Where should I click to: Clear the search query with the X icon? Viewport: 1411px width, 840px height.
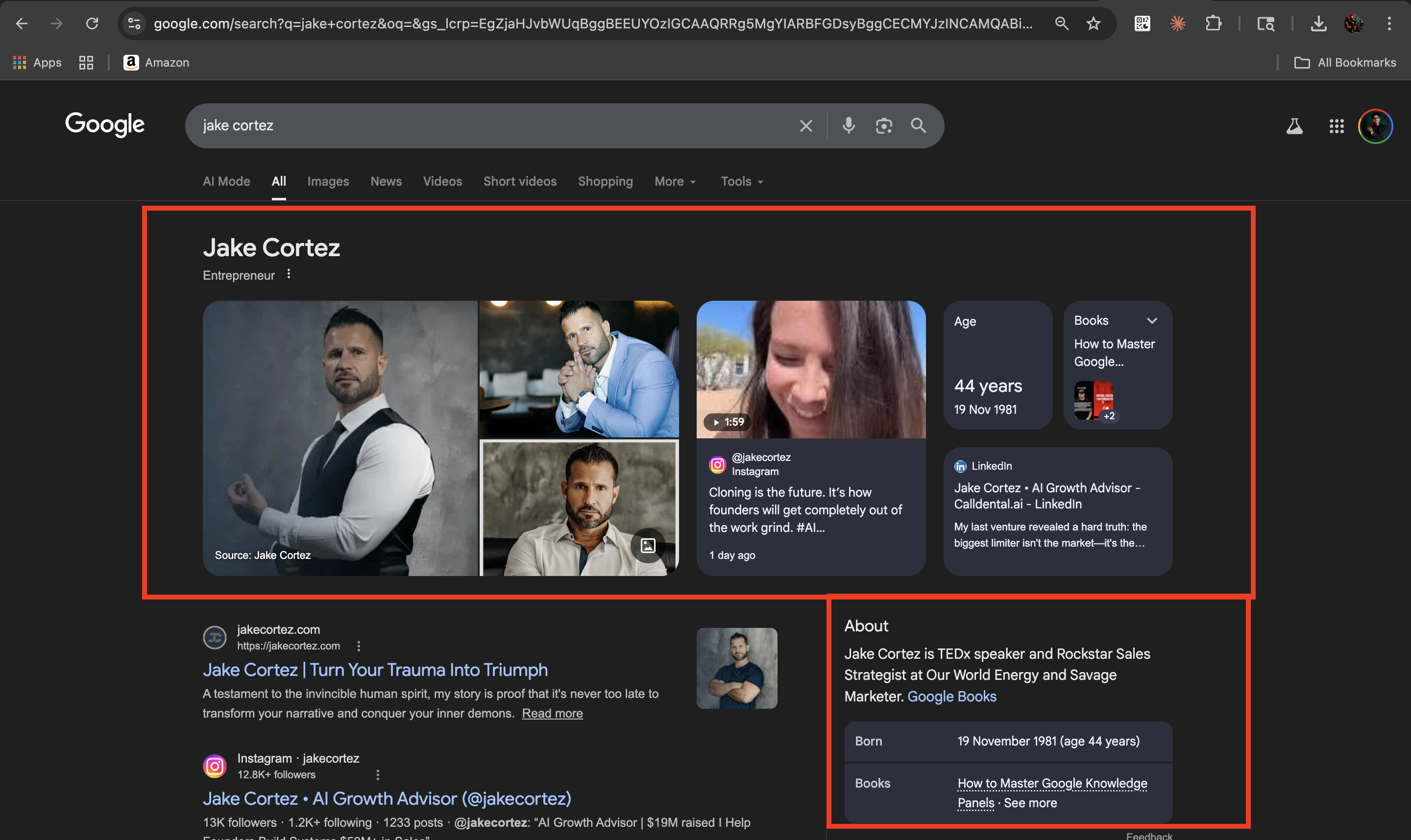806,126
